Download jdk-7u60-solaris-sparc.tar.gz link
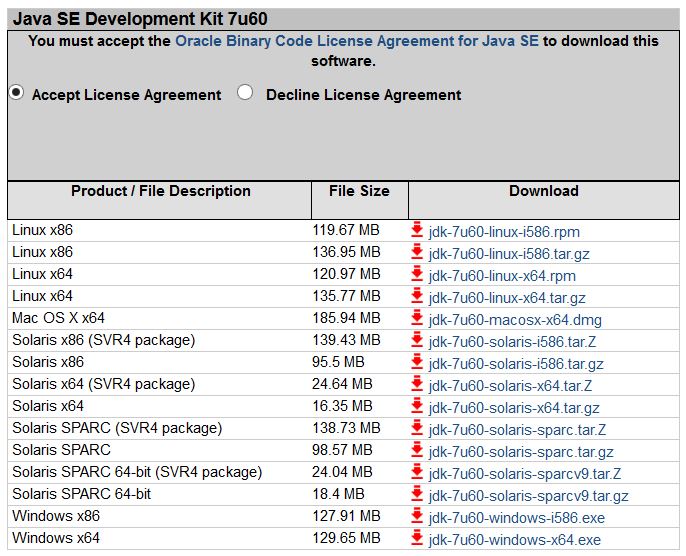Screen dimensions: 686x556 [x=521, y=452]
